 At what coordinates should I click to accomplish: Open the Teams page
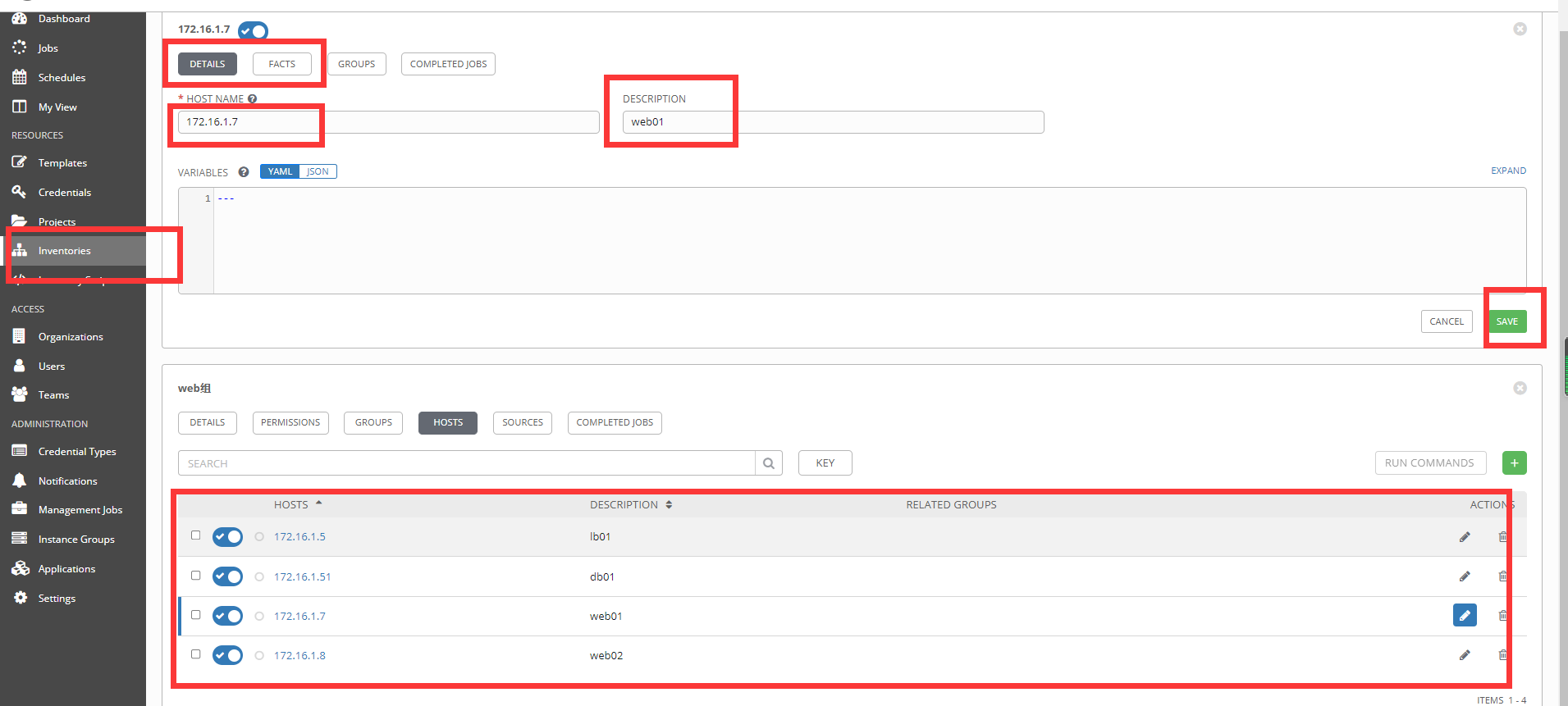tap(53, 395)
